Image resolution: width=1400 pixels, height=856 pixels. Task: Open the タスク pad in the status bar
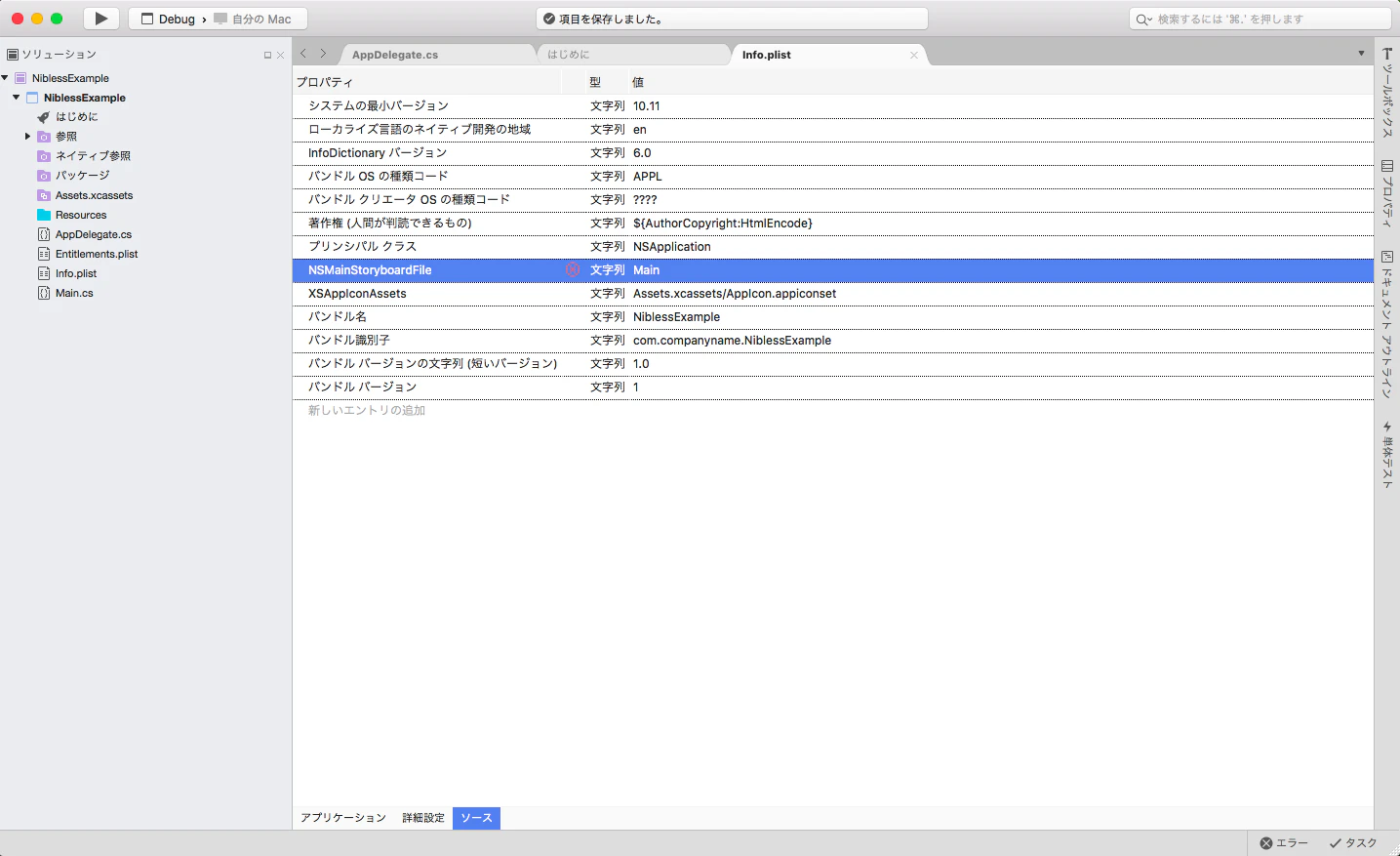click(x=1353, y=843)
